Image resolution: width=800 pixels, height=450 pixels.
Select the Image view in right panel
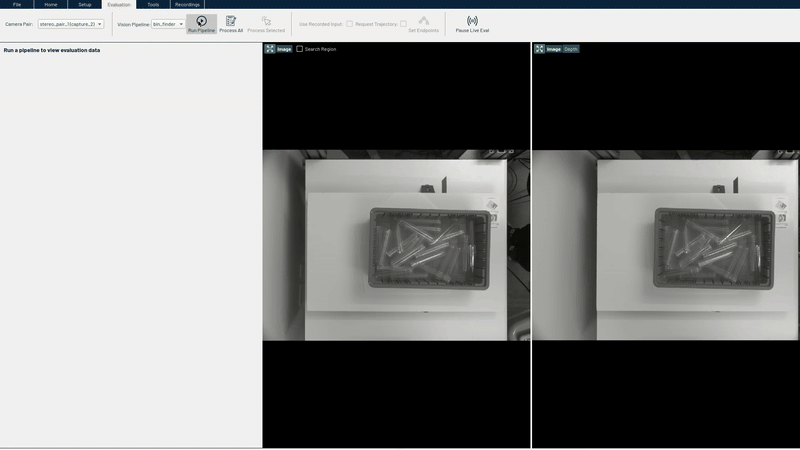553,48
